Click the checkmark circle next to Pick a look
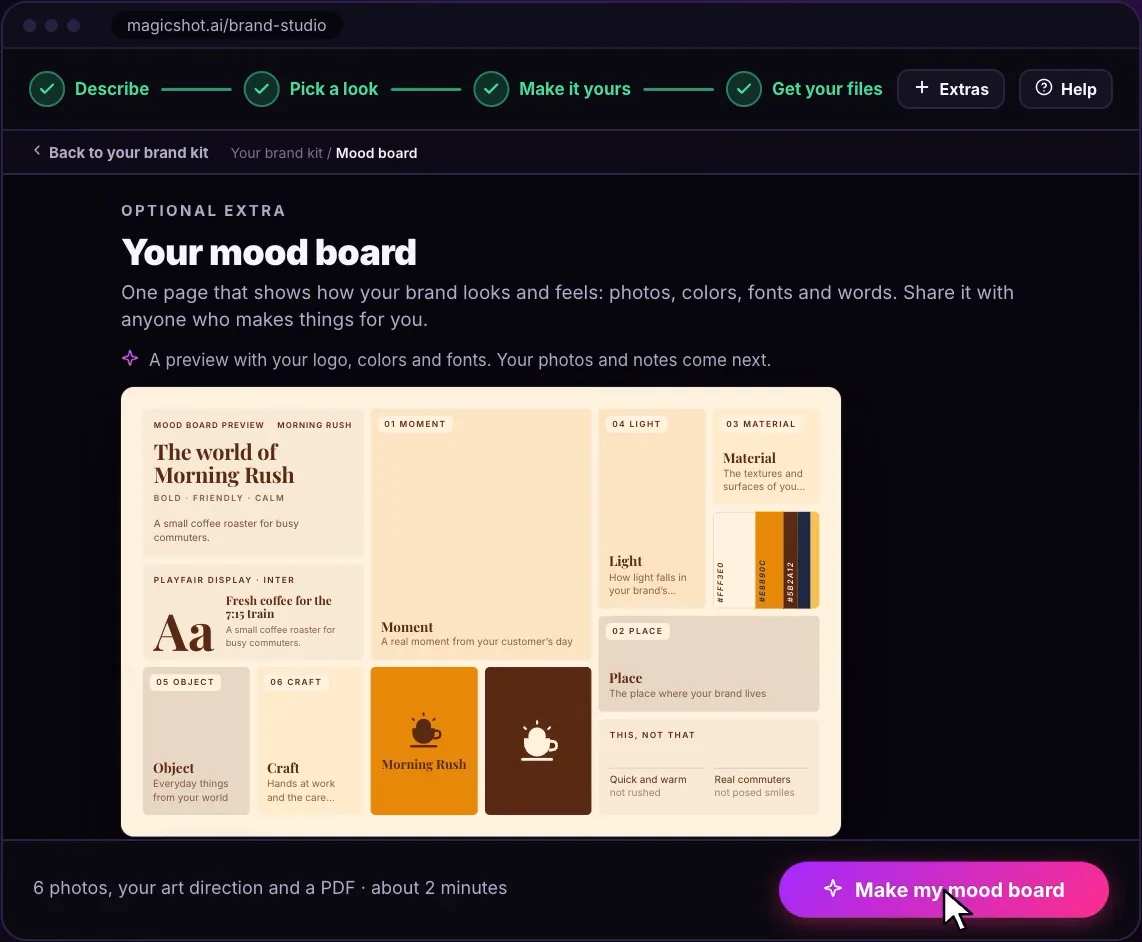 [261, 89]
